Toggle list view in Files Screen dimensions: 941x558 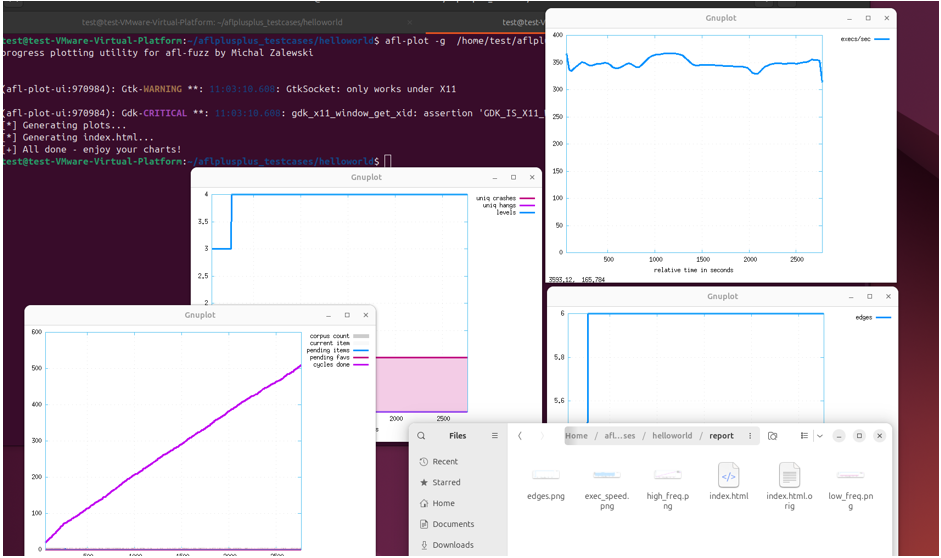pyautogui.click(x=804, y=436)
